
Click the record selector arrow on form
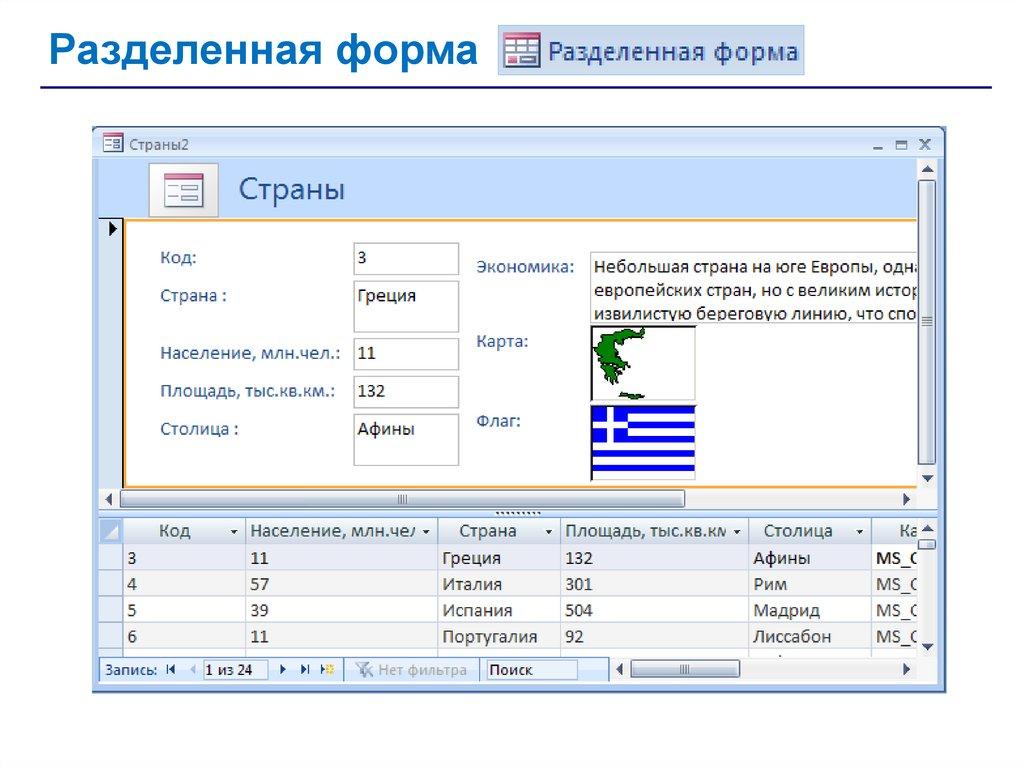pyautogui.click(x=110, y=229)
